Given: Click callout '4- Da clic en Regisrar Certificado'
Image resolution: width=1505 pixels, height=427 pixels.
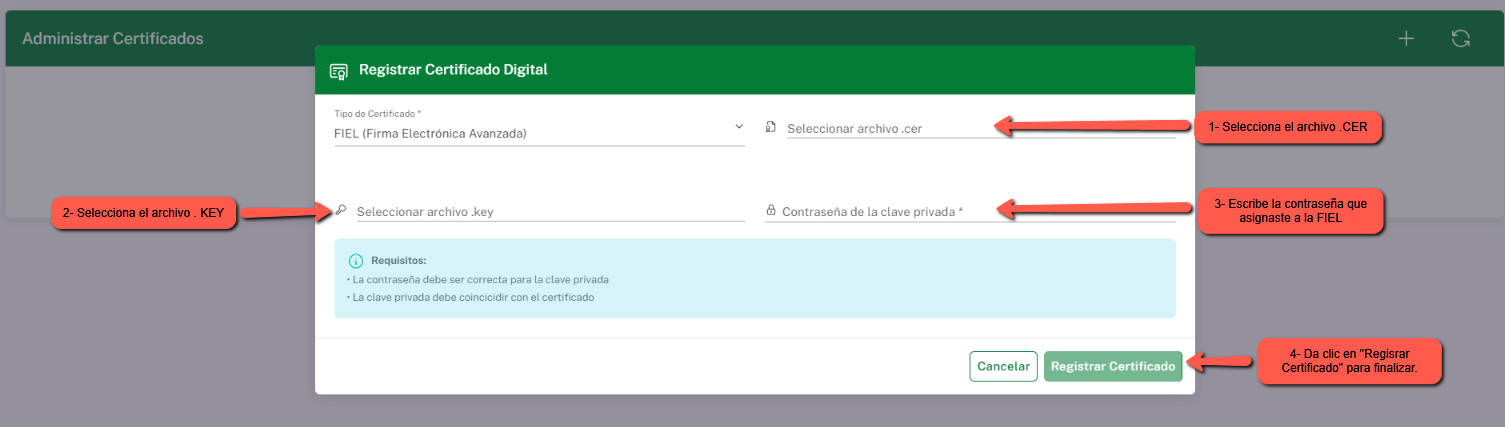Looking at the screenshot, I should 1348,361.
